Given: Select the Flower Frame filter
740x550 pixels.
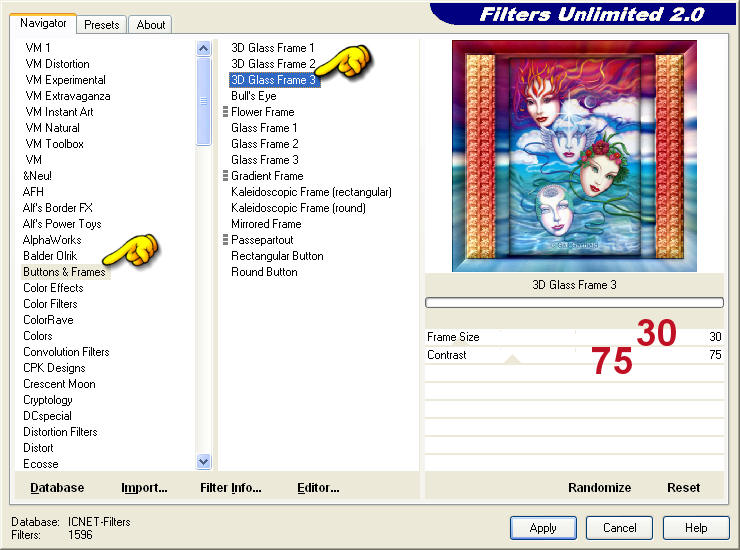Looking at the screenshot, I should coord(262,112).
